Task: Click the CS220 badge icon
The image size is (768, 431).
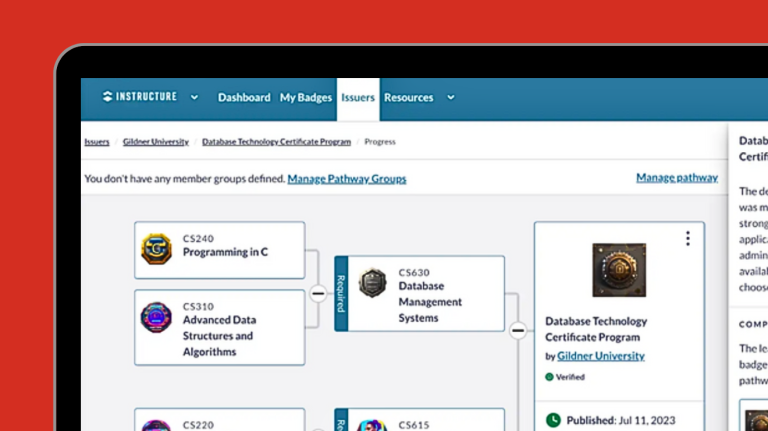Action: (x=156, y=425)
